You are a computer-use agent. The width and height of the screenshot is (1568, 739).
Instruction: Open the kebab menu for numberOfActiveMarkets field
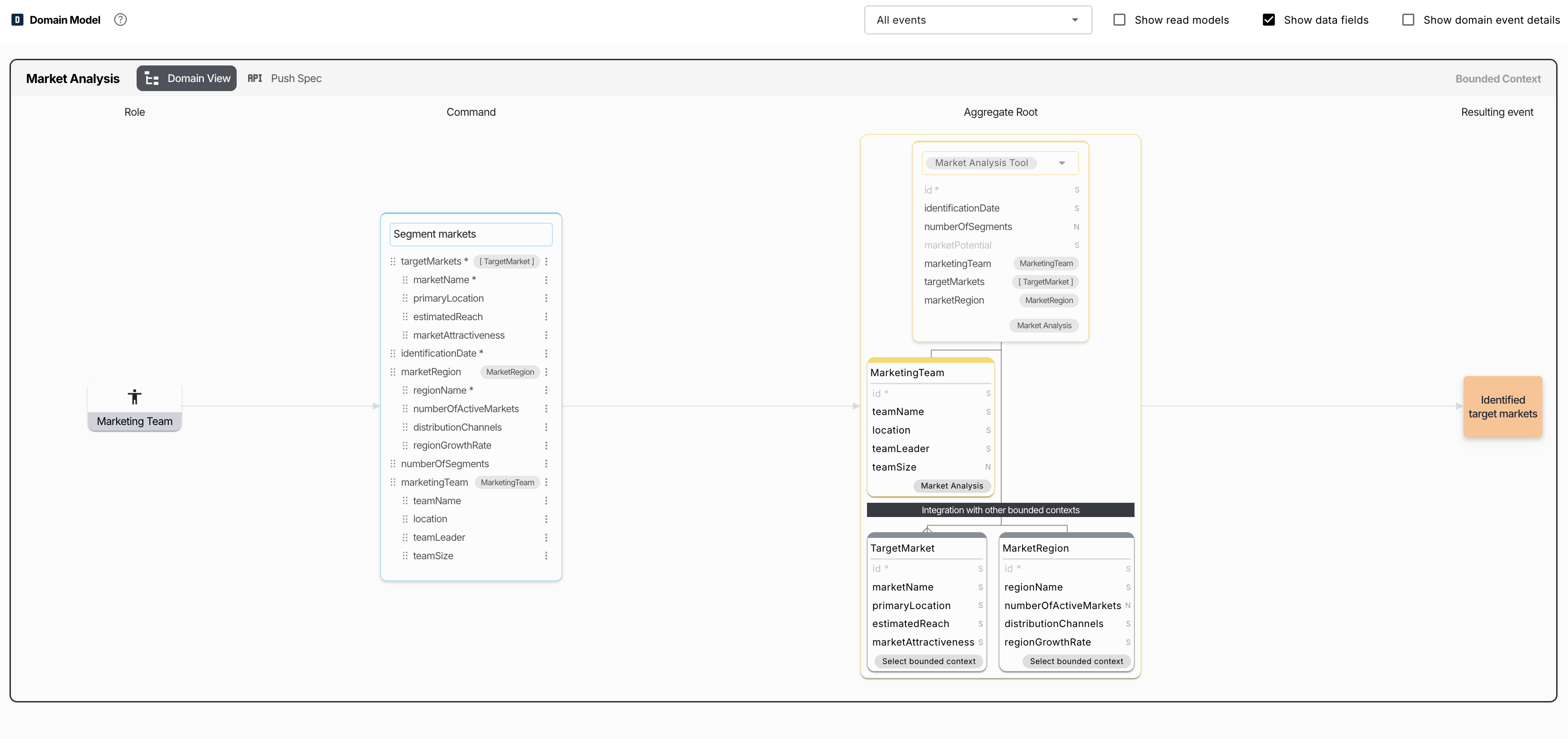(546, 409)
